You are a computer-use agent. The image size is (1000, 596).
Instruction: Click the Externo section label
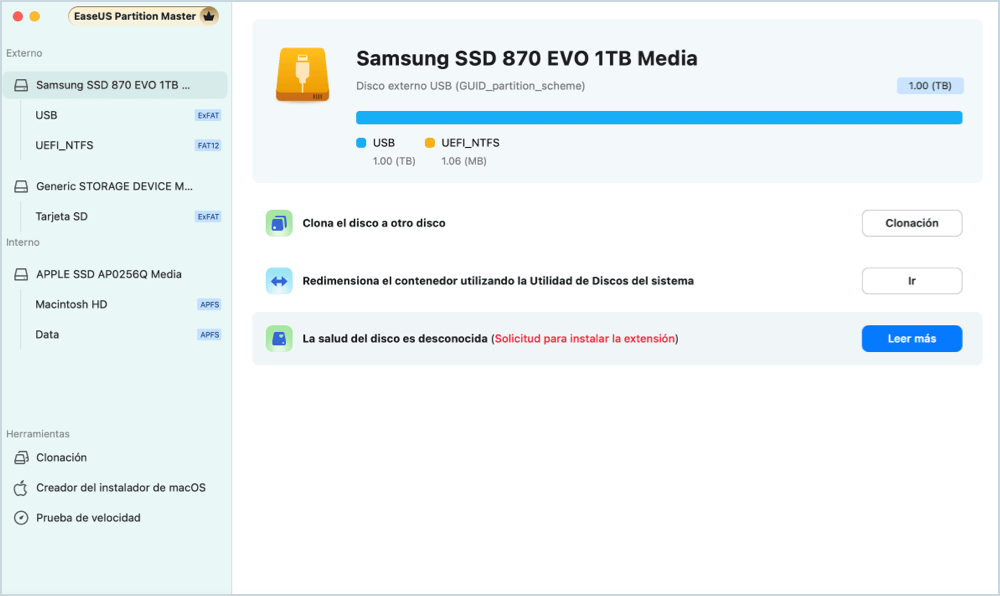[24, 54]
